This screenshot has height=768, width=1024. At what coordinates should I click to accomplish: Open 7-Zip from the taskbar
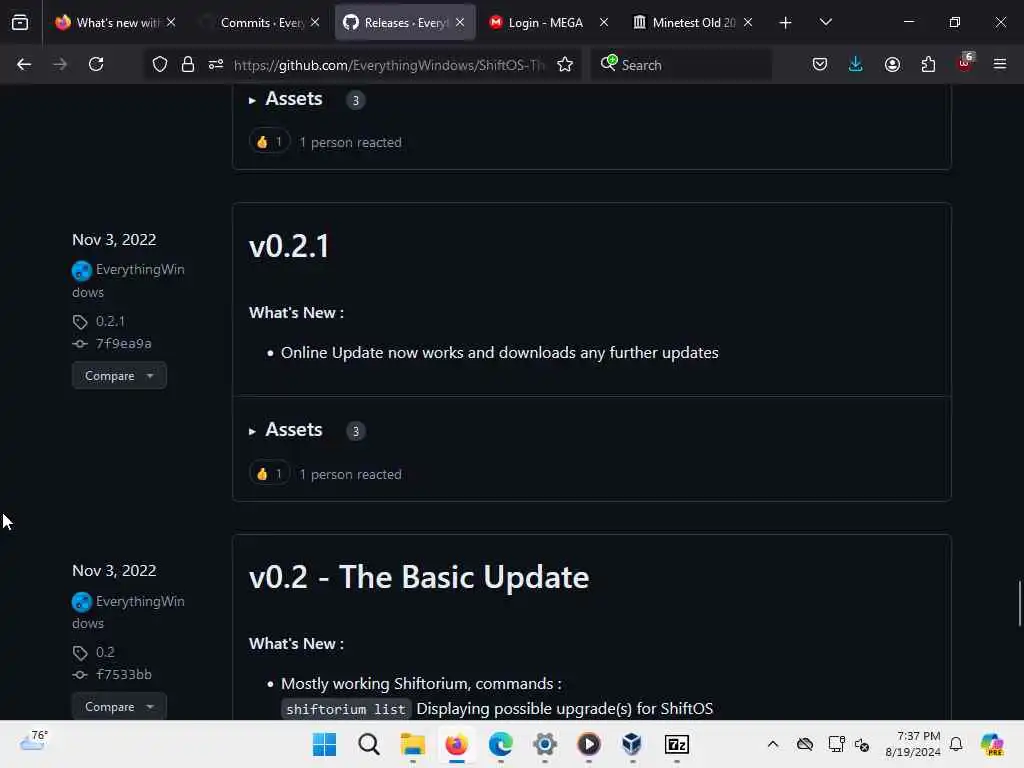tap(677, 744)
